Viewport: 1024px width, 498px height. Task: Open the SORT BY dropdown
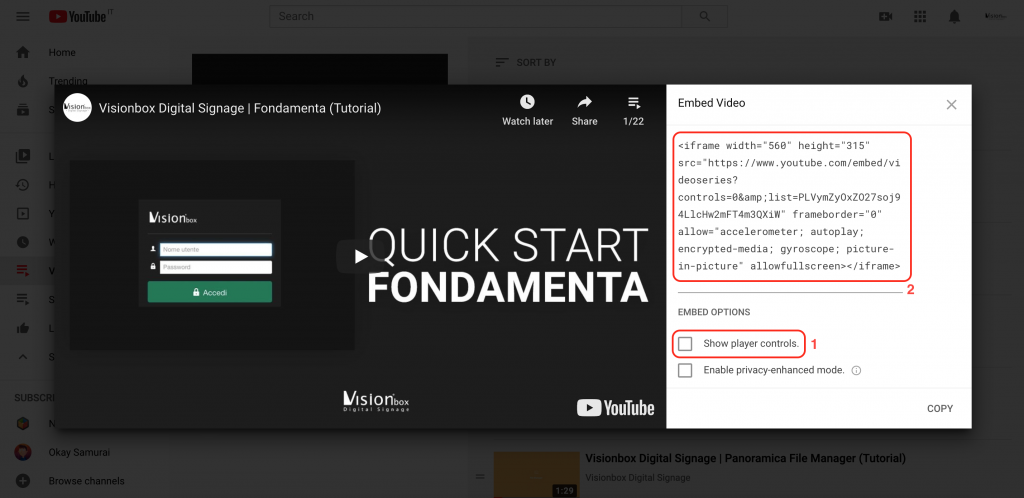point(526,63)
